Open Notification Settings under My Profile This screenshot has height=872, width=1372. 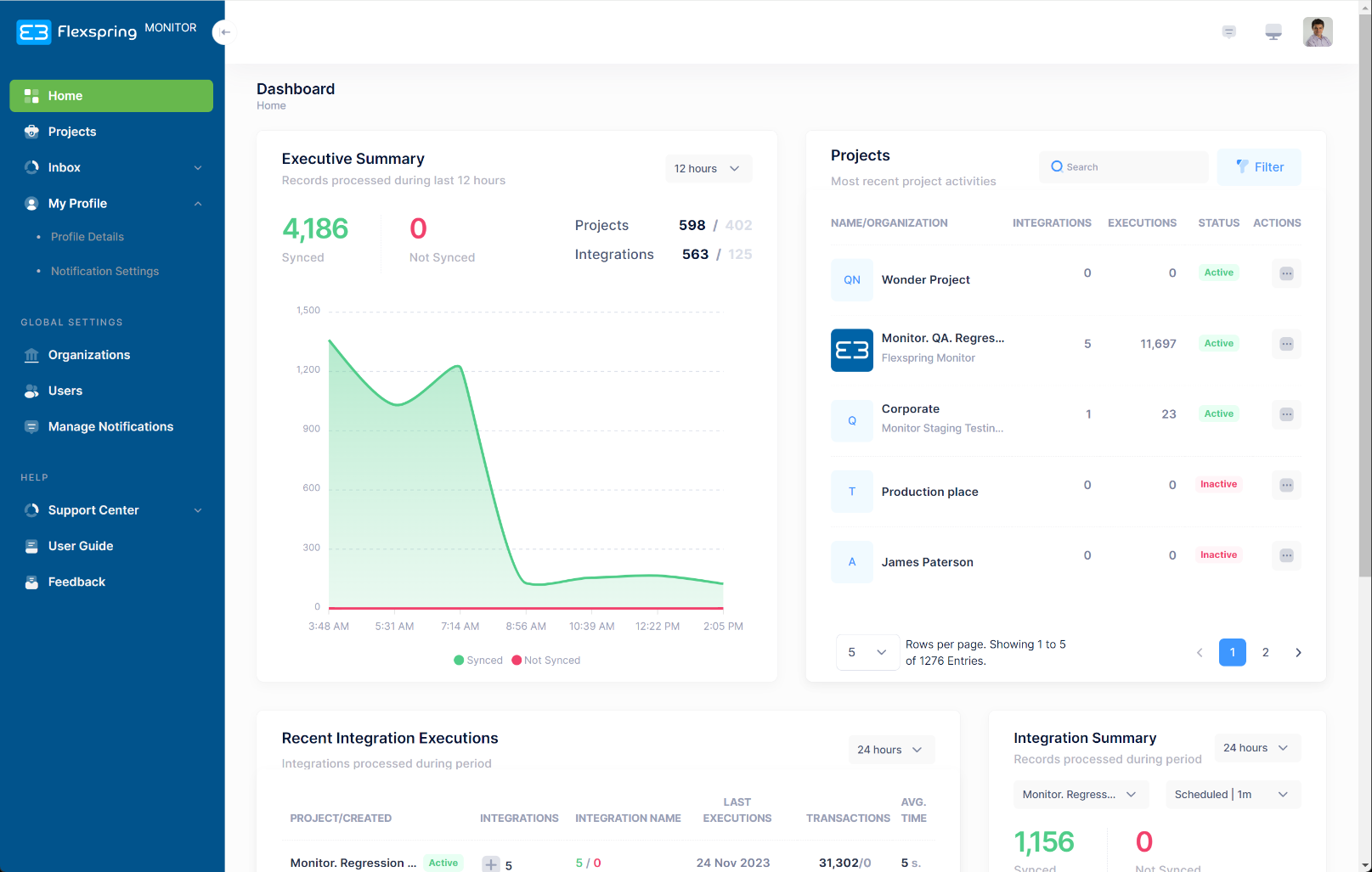click(x=104, y=271)
